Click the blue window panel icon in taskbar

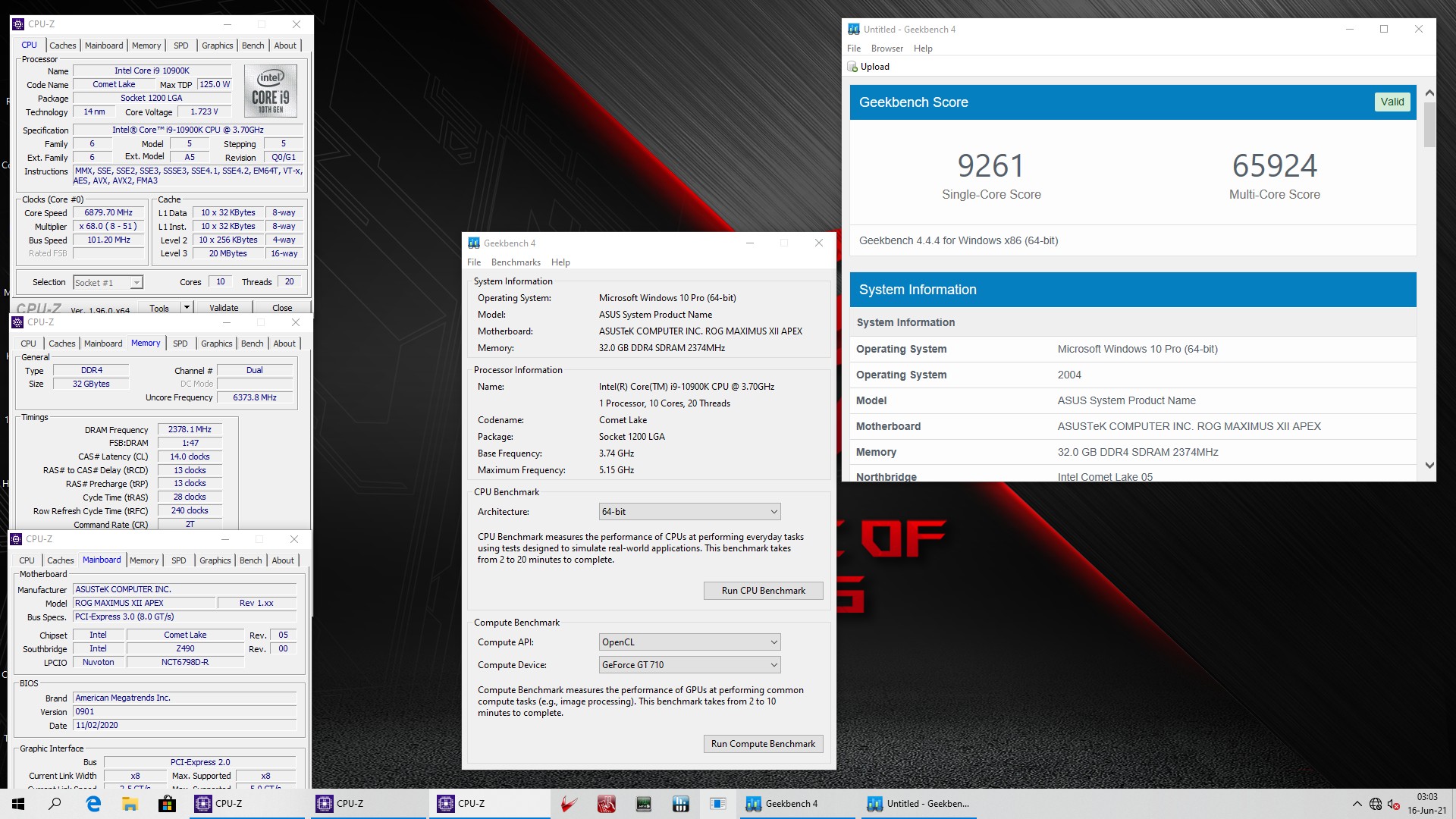[718, 804]
